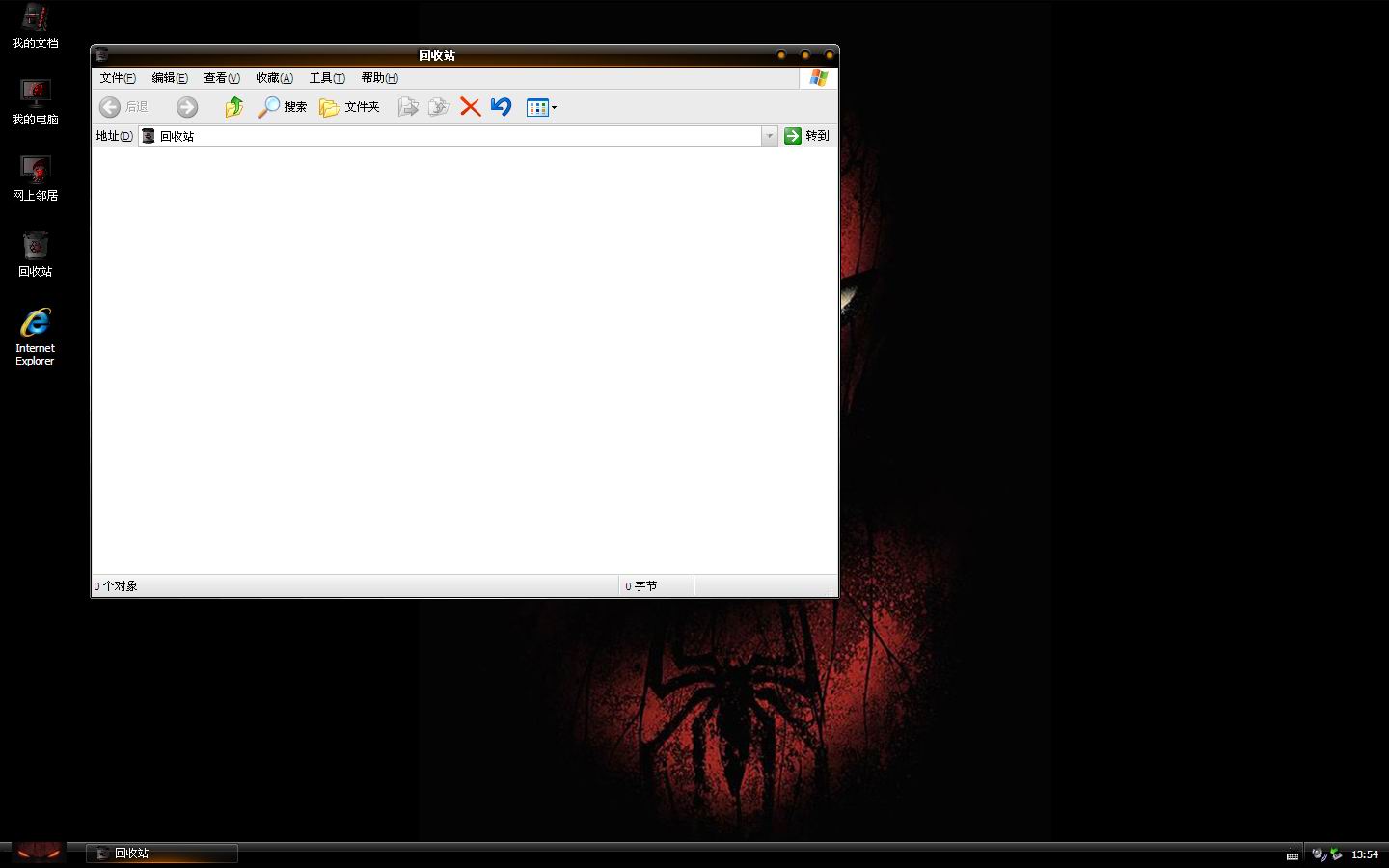Click the Windows flag logo in menu bar
This screenshot has height=868, width=1389.
818,78
